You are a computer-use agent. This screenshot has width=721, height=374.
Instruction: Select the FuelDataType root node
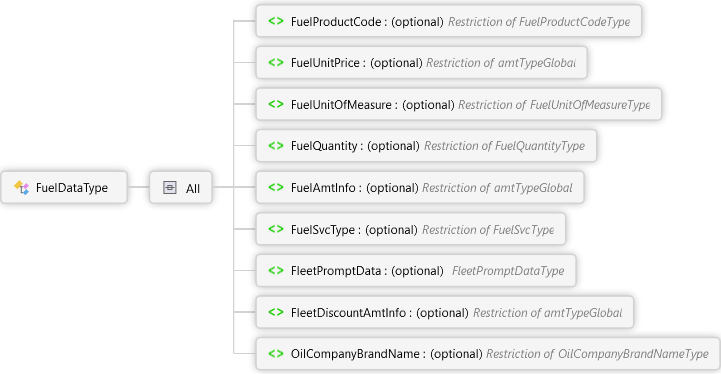[x=64, y=187]
